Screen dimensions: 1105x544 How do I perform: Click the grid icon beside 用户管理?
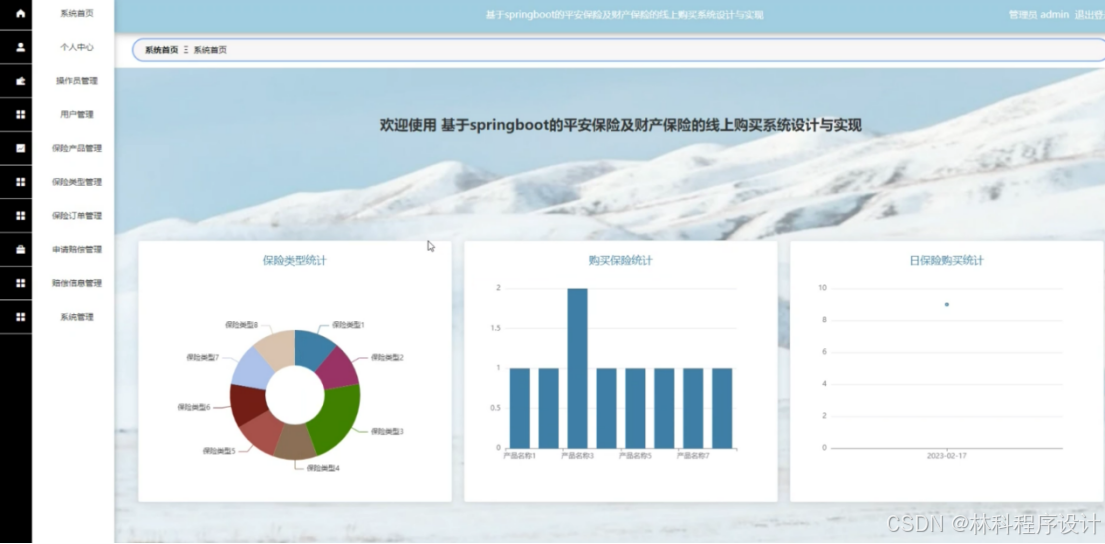(x=20, y=114)
